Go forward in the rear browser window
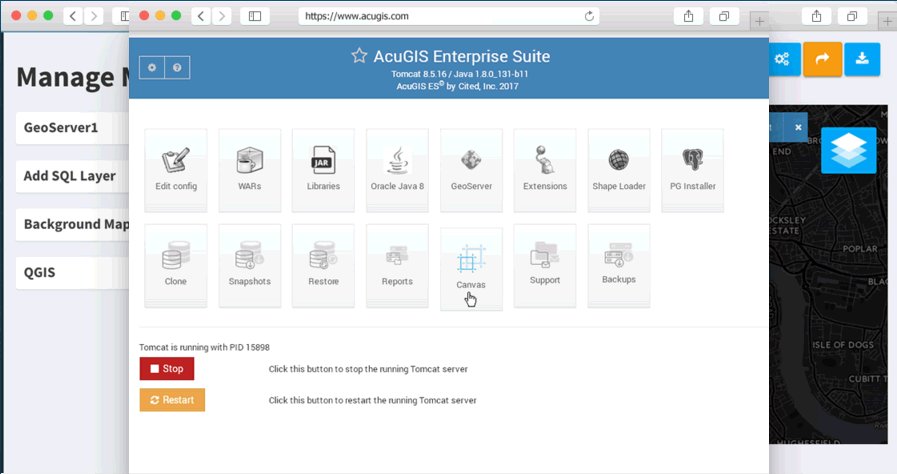The width and height of the screenshot is (897, 474). [x=93, y=16]
